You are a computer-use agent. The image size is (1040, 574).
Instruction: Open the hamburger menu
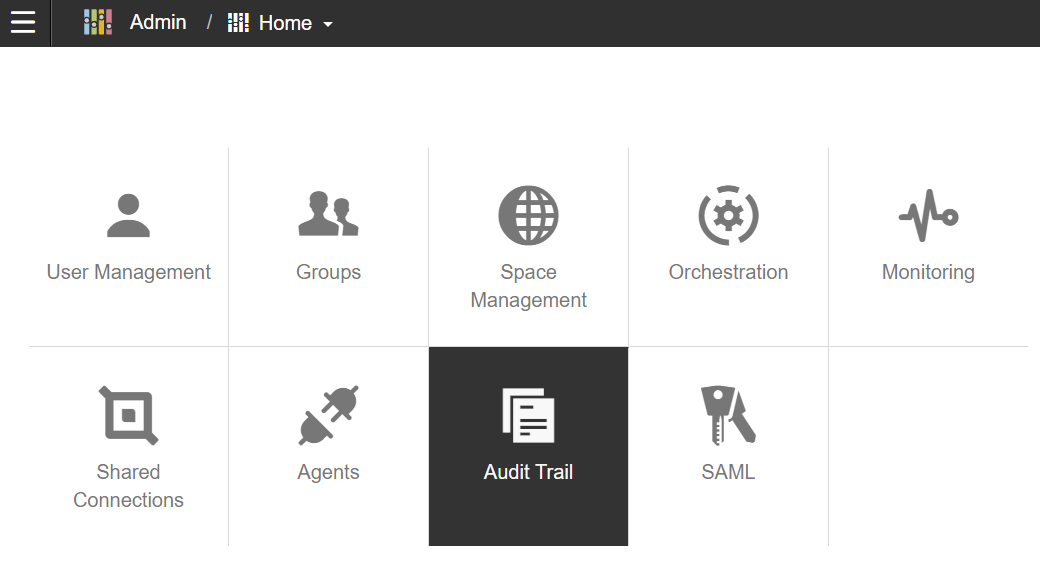point(23,22)
